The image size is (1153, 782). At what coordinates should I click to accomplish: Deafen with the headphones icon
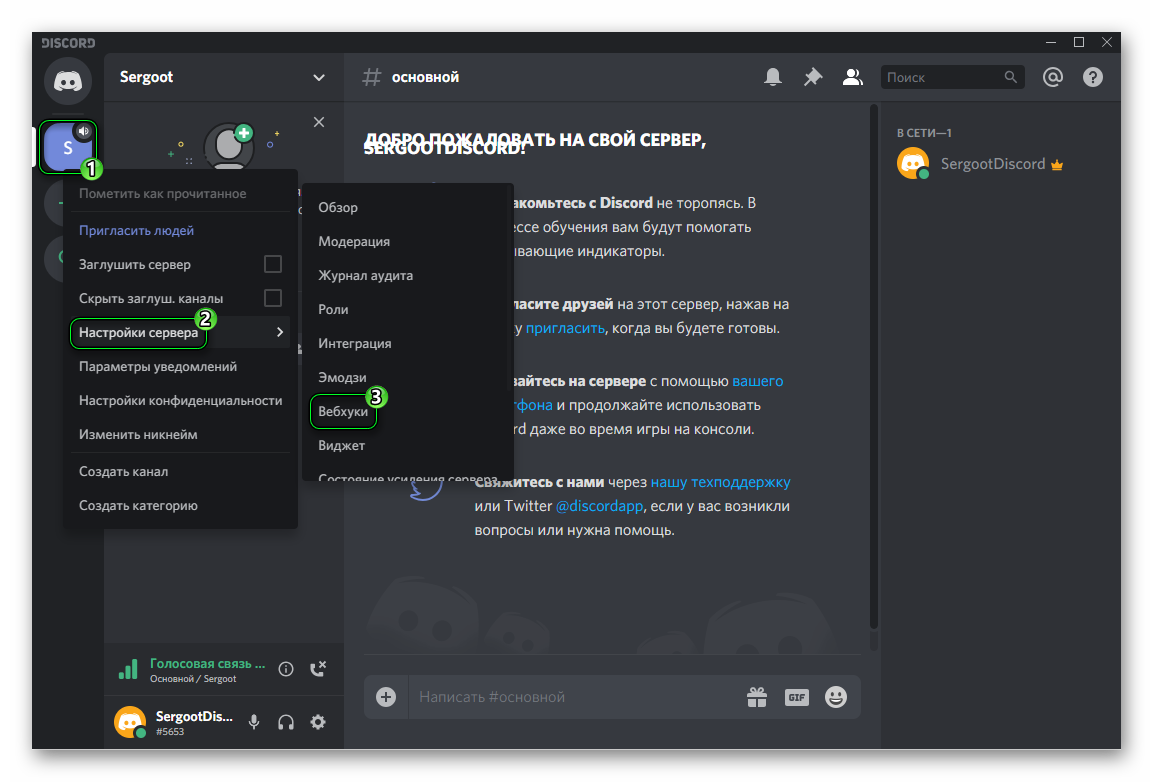coord(286,722)
